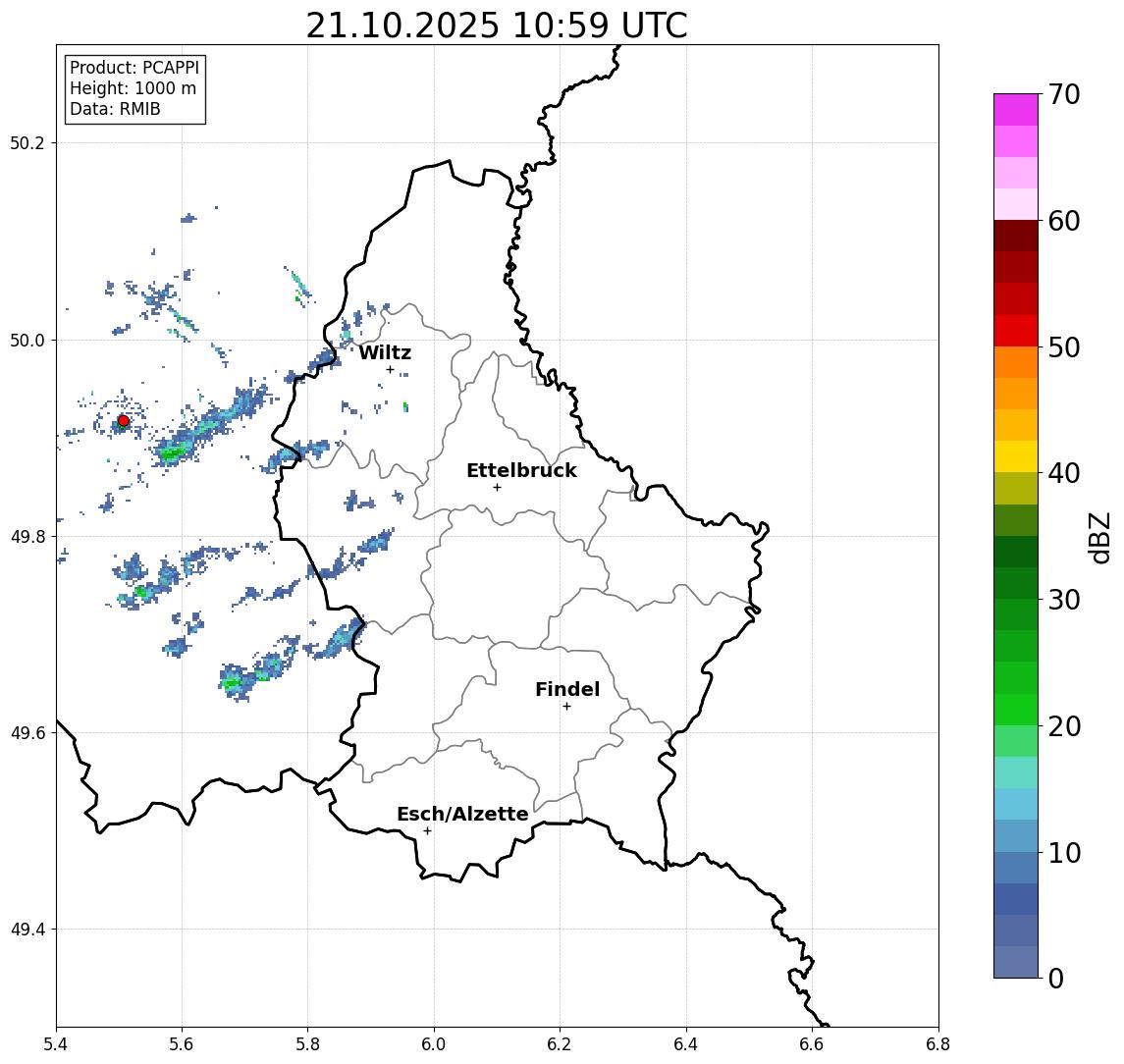Click the latitude axis label 49.4
Viewport: 1124px width, 1064px height.
tap(27, 930)
